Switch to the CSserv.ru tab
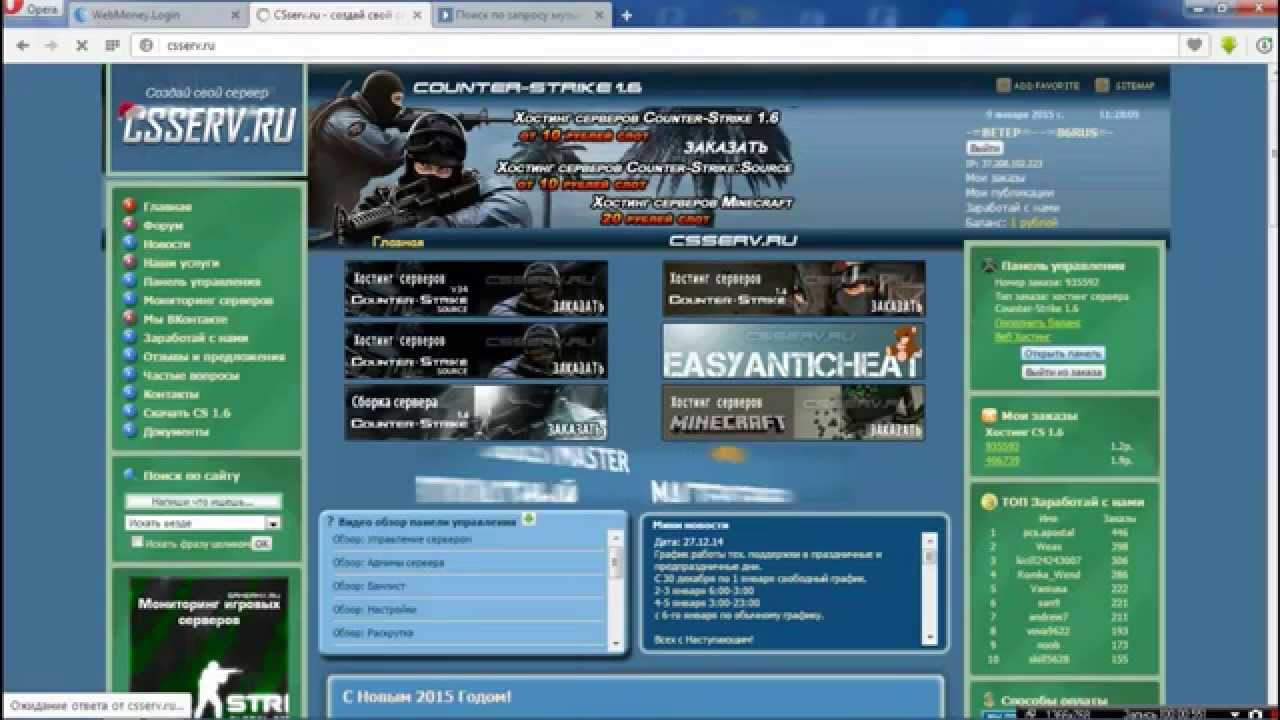The height and width of the screenshot is (720, 1280). (x=339, y=15)
